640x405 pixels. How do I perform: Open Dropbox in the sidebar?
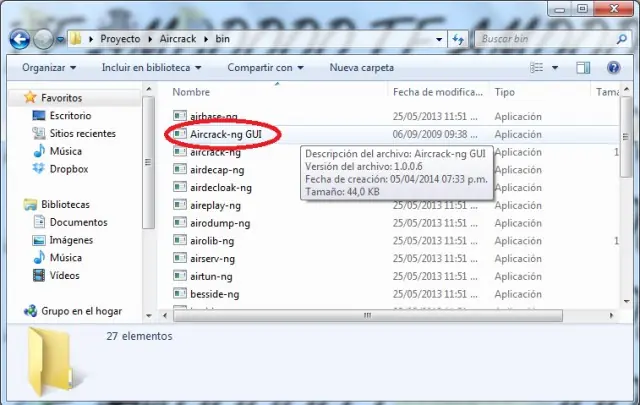pos(69,169)
